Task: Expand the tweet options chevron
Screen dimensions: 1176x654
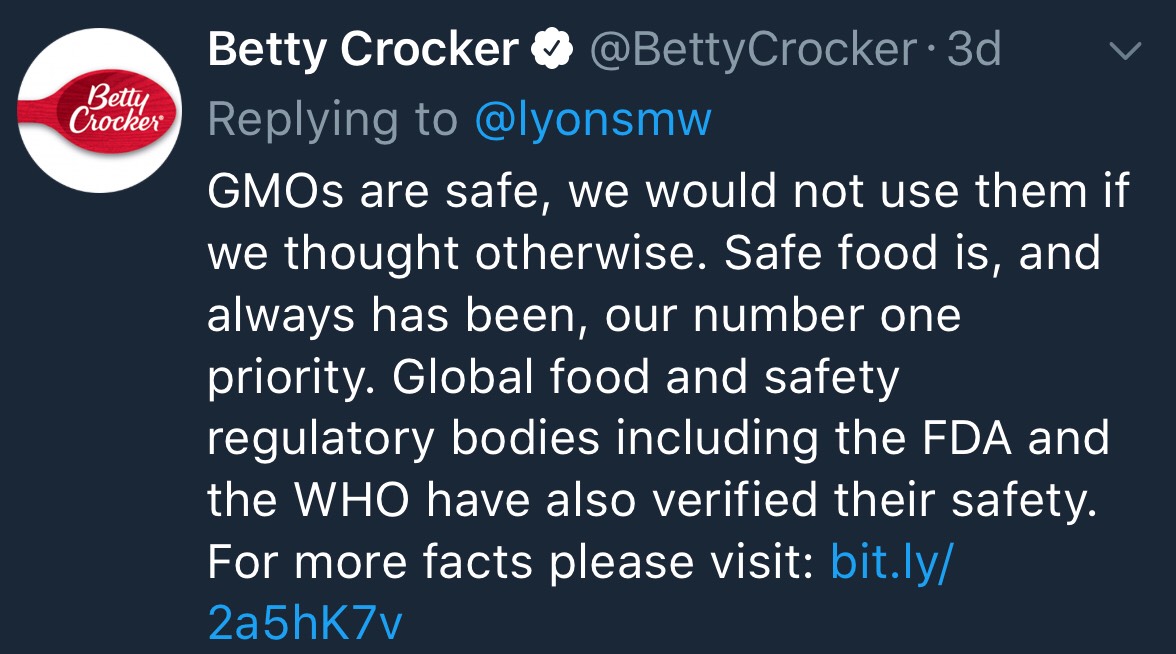Action: (x=1126, y=51)
